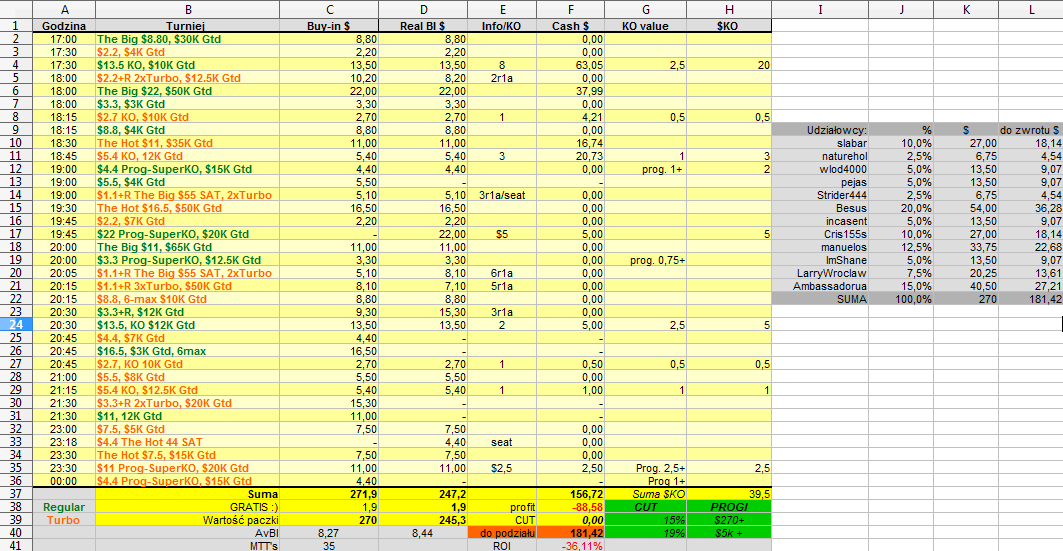Viewport: 1063px width, 551px height.
Task: Select row 24 header
Action: pyautogui.click(x=16, y=325)
